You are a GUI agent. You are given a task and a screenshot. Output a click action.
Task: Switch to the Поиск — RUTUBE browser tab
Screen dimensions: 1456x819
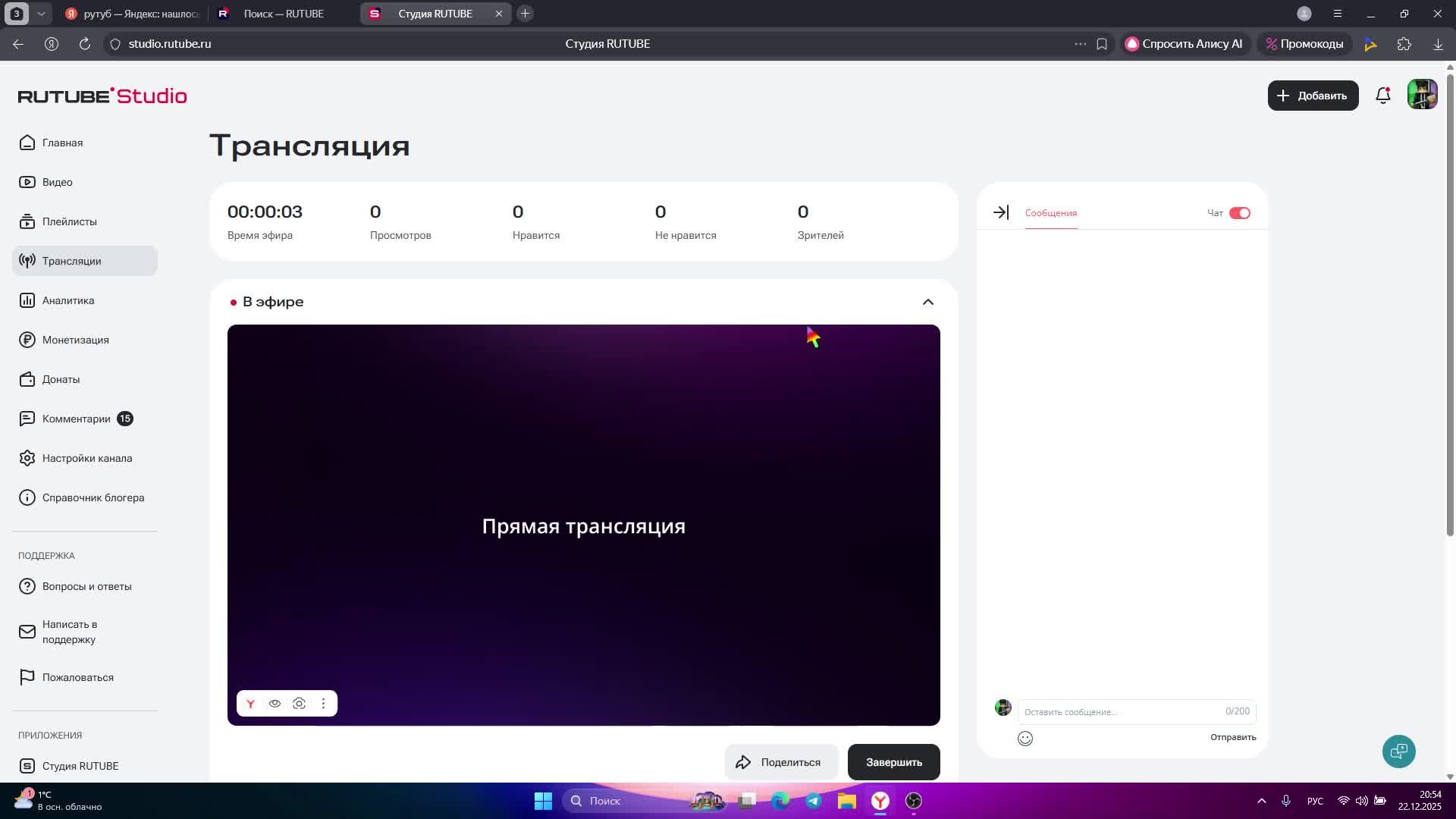tap(283, 14)
